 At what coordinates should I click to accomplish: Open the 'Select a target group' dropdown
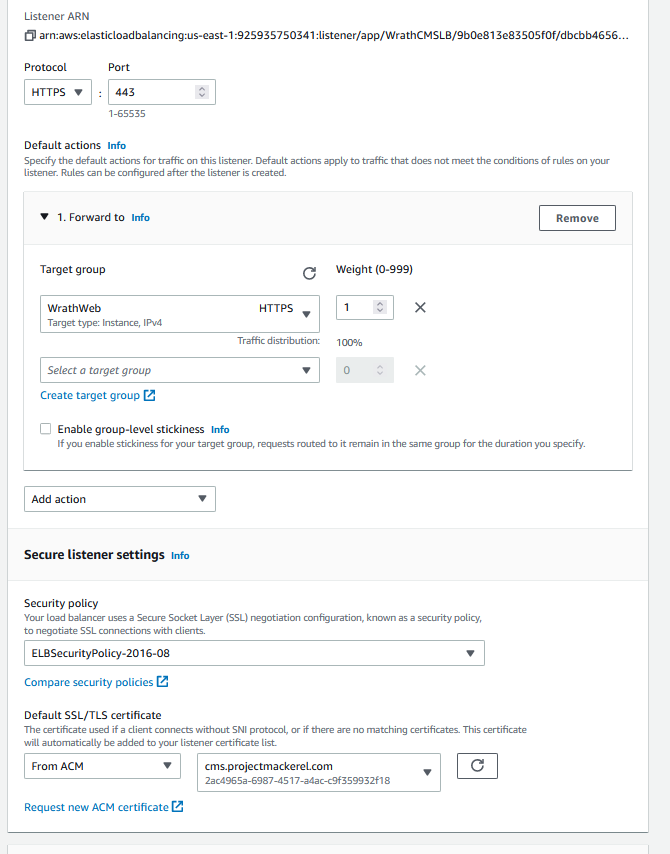[x=180, y=370]
